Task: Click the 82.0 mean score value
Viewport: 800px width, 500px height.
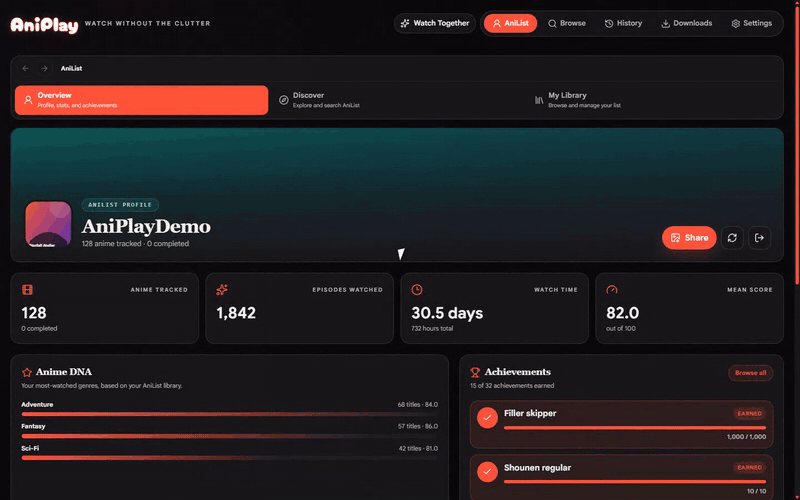Action: click(622, 313)
